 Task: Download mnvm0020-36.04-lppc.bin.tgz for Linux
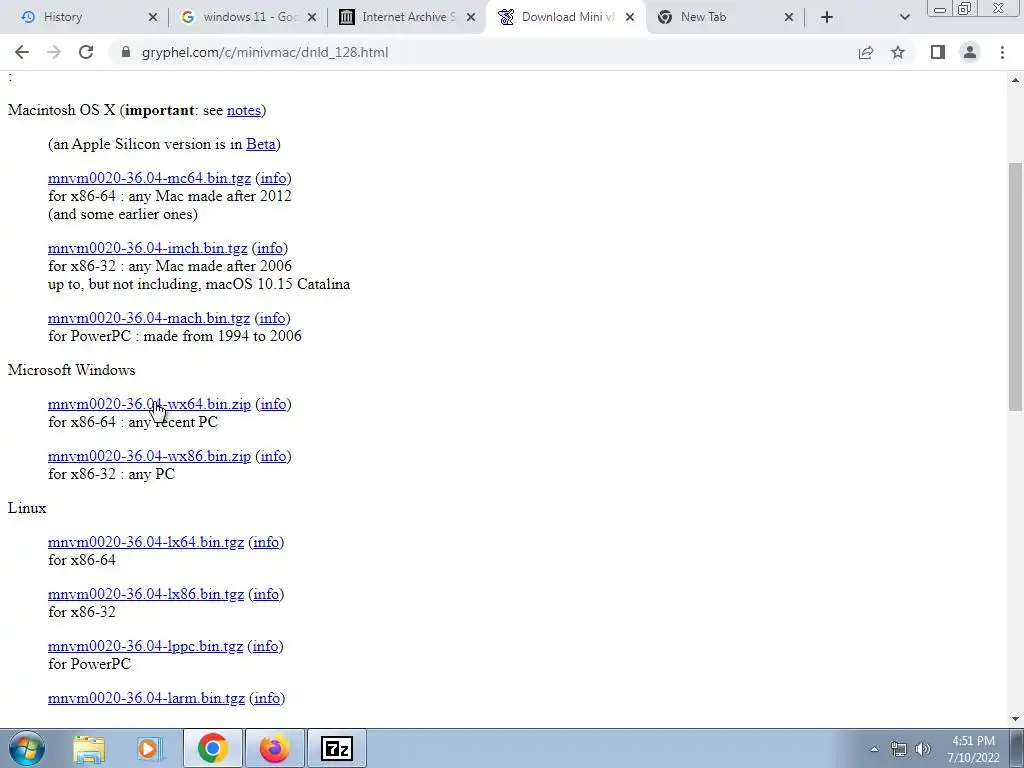tap(145, 646)
